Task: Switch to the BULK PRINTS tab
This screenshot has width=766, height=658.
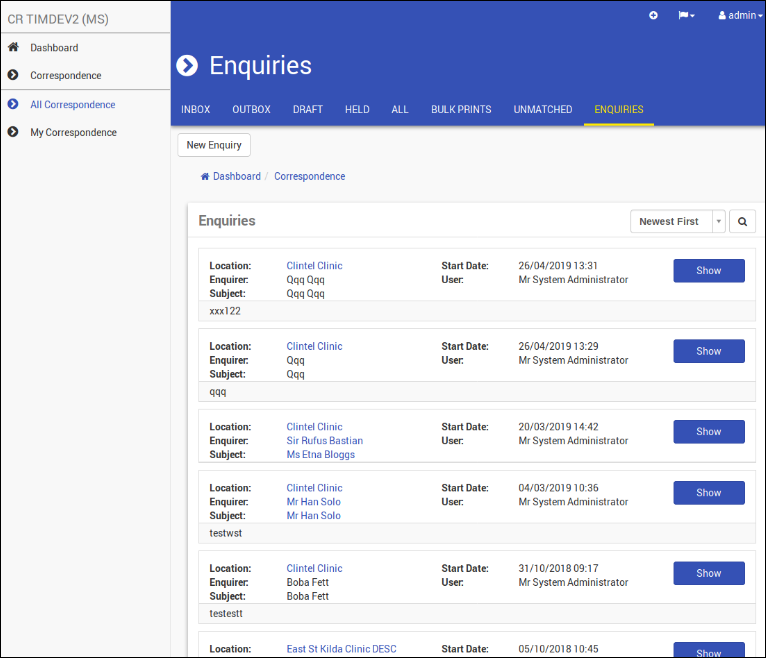Action: coord(461,109)
